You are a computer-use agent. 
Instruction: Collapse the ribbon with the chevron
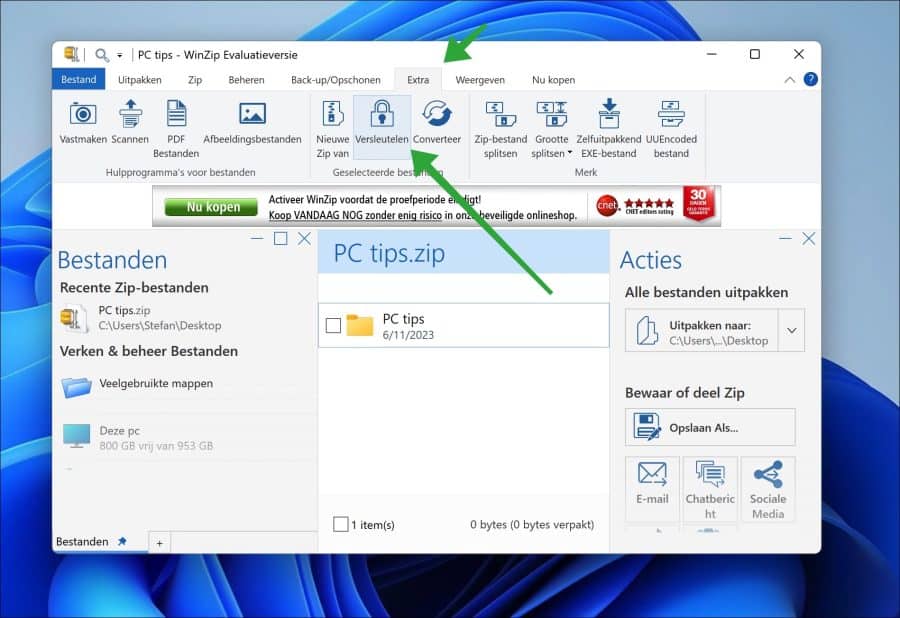pos(790,80)
